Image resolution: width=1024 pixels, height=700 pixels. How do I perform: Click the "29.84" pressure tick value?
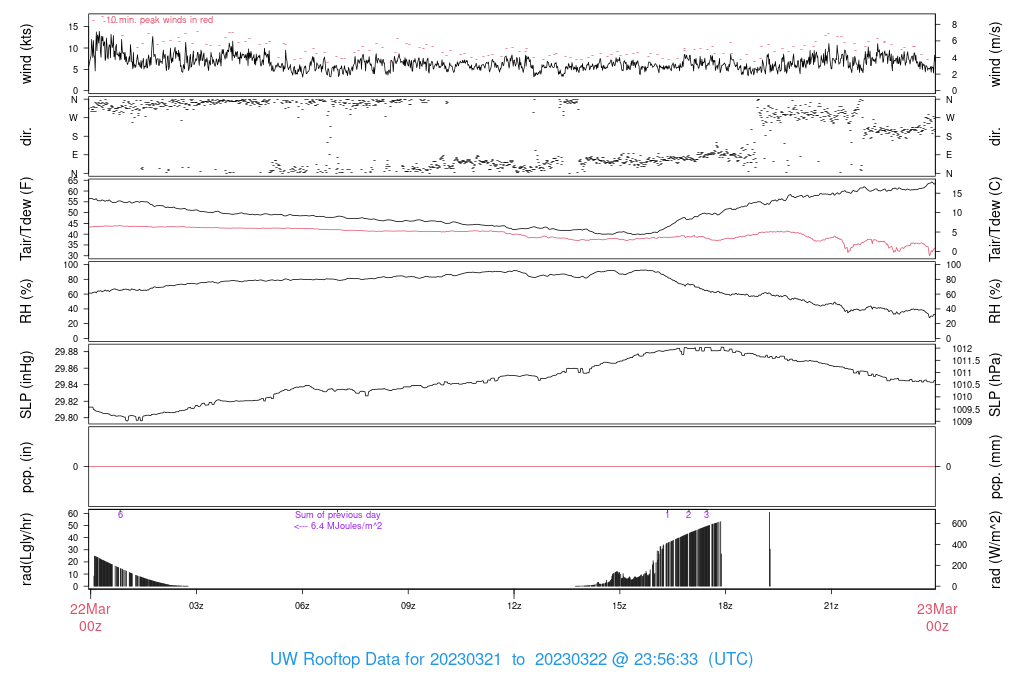[67, 385]
